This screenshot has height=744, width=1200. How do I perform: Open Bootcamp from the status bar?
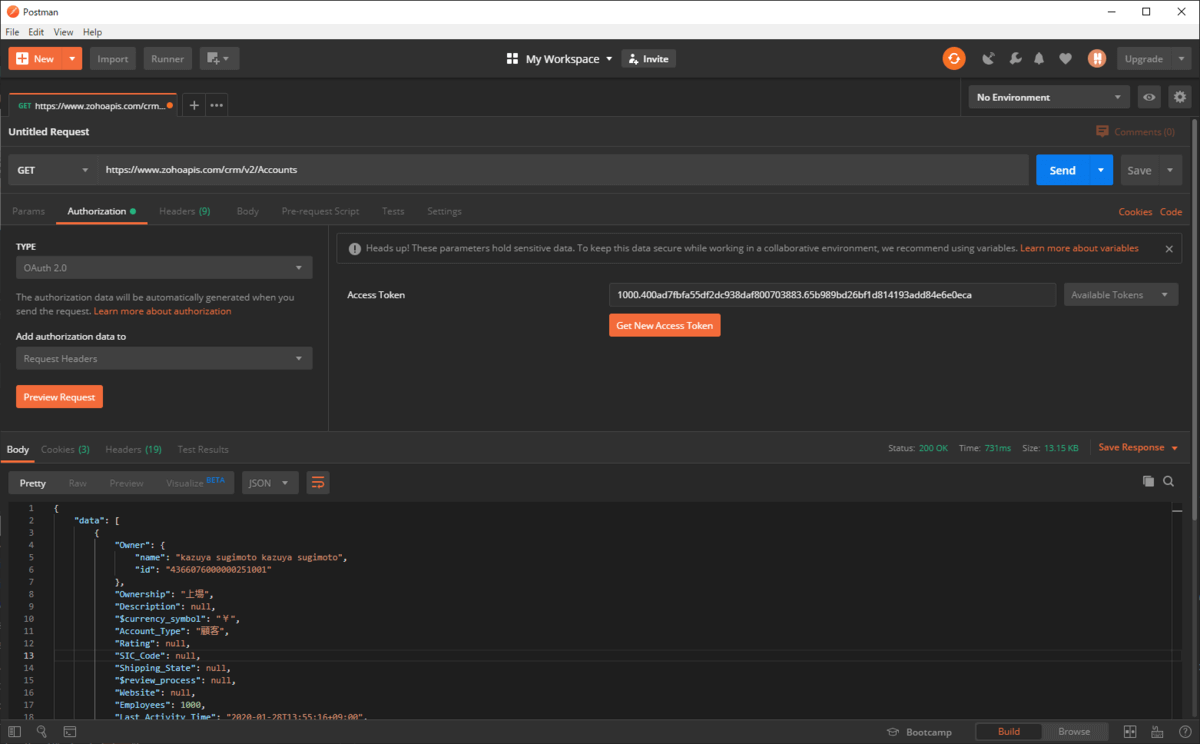[x=919, y=732]
